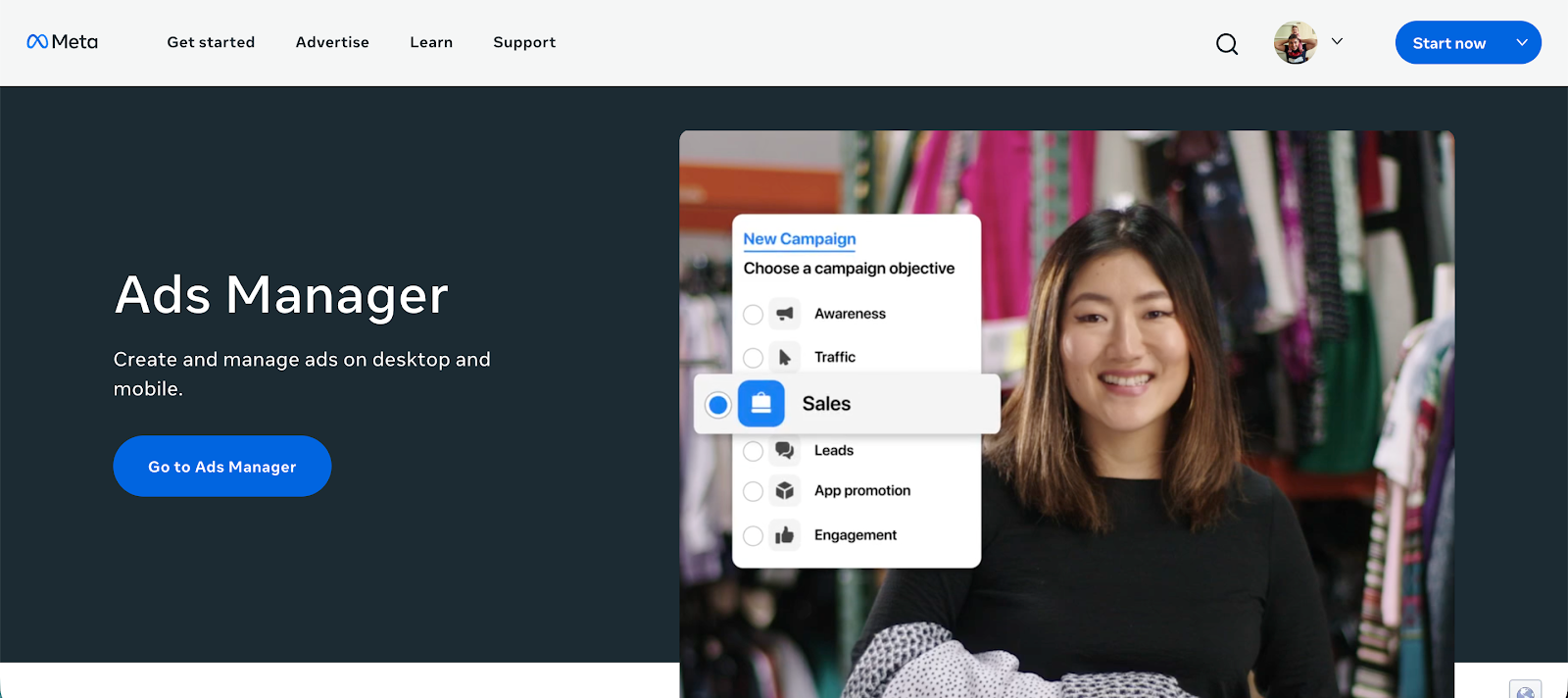Click the New Campaign link
Viewport: 1568px width, 698px height.
800,239
